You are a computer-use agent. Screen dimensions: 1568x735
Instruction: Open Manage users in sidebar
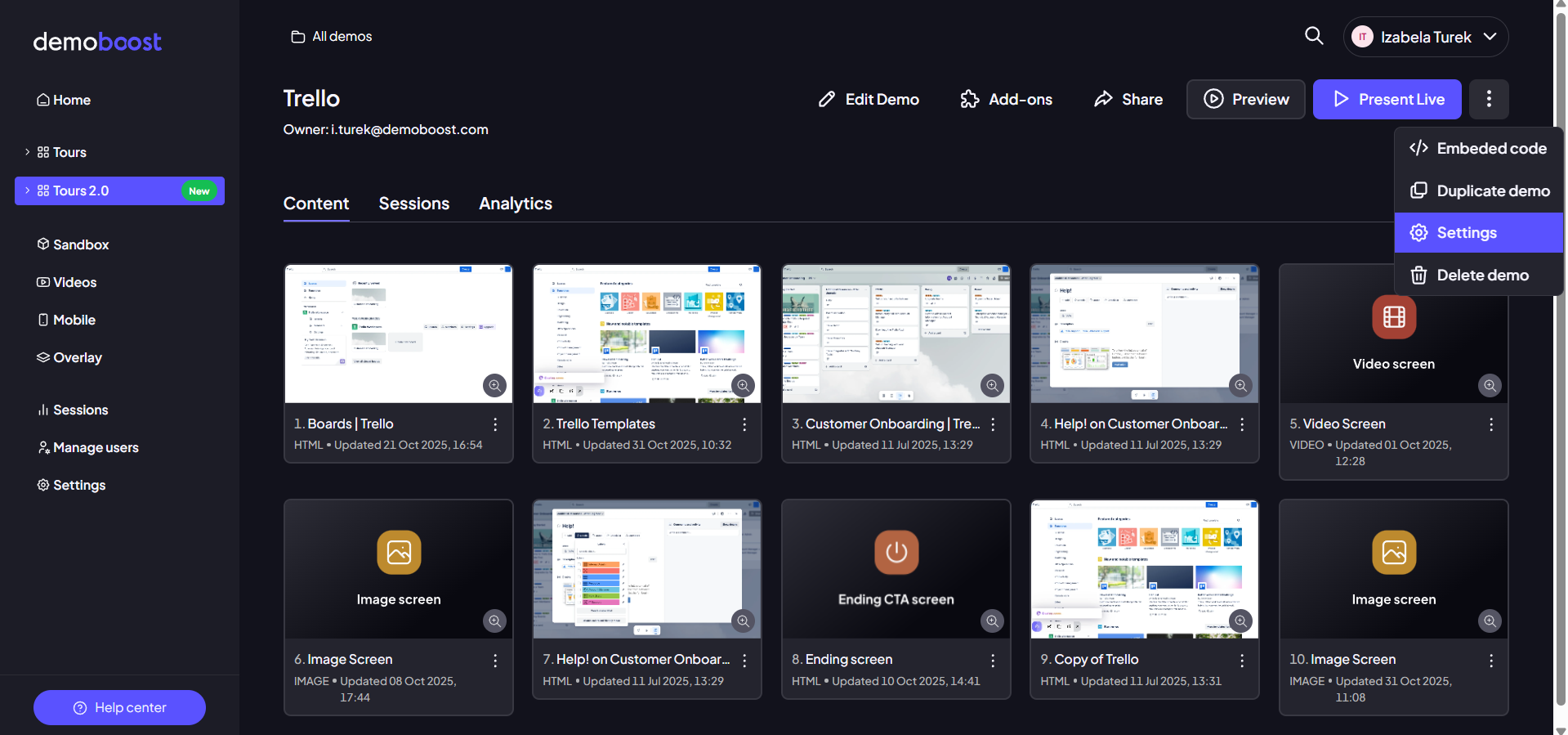click(x=87, y=447)
